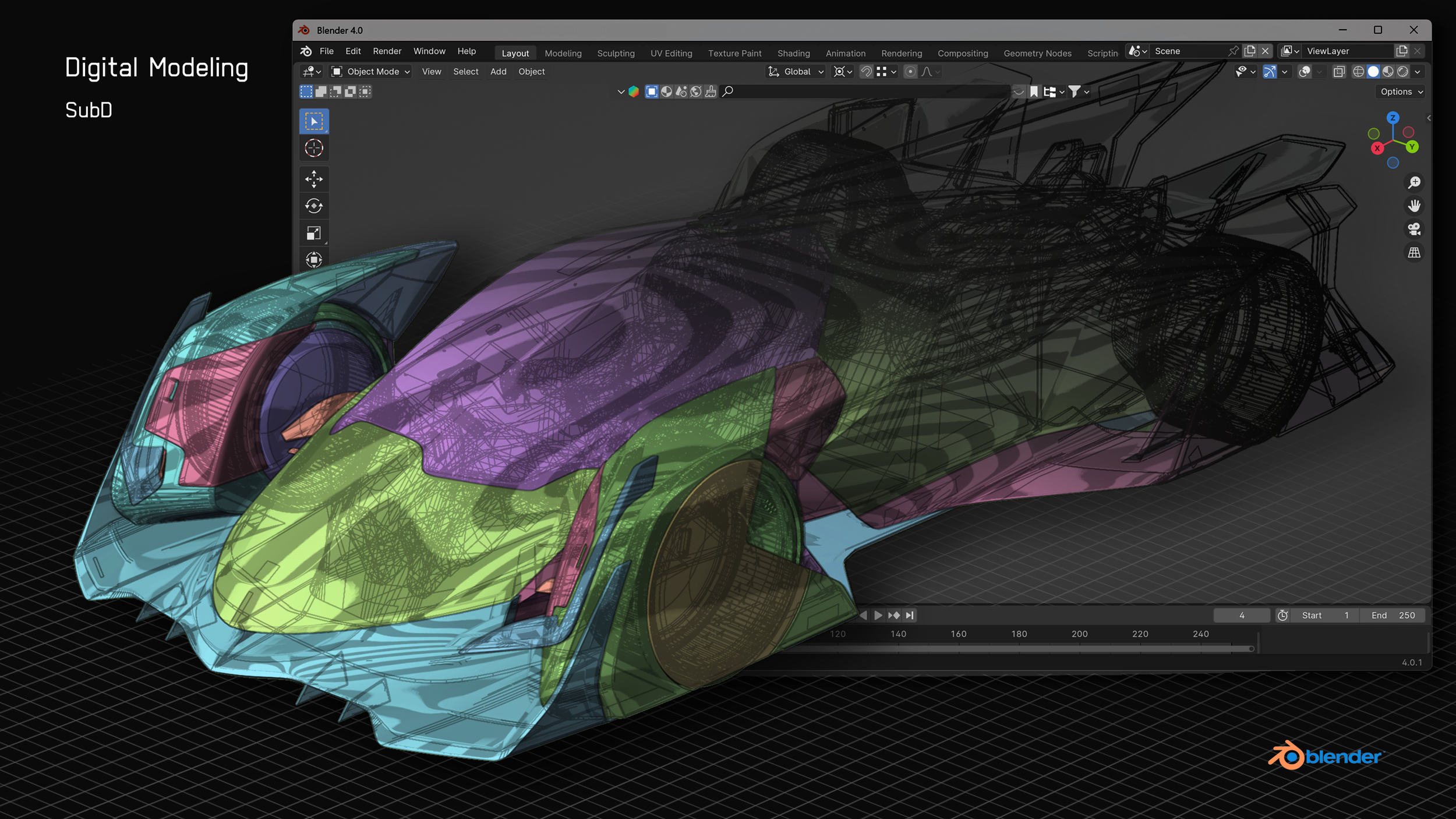The image size is (1456, 819).
Task: Switch to Sculpting workspace tab
Action: (616, 53)
